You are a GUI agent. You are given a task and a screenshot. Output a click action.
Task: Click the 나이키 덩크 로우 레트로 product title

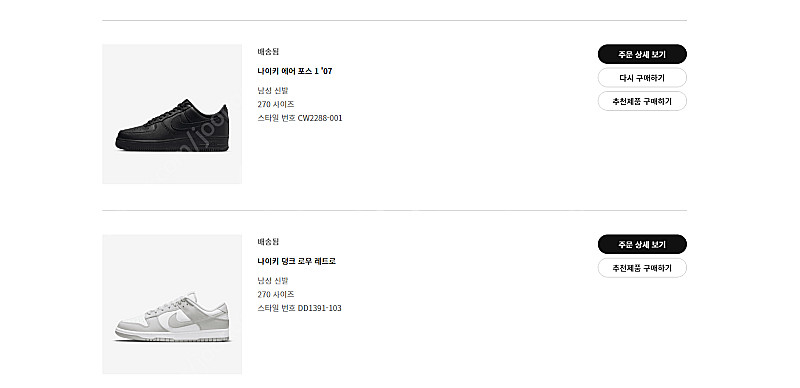click(x=296, y=261)
